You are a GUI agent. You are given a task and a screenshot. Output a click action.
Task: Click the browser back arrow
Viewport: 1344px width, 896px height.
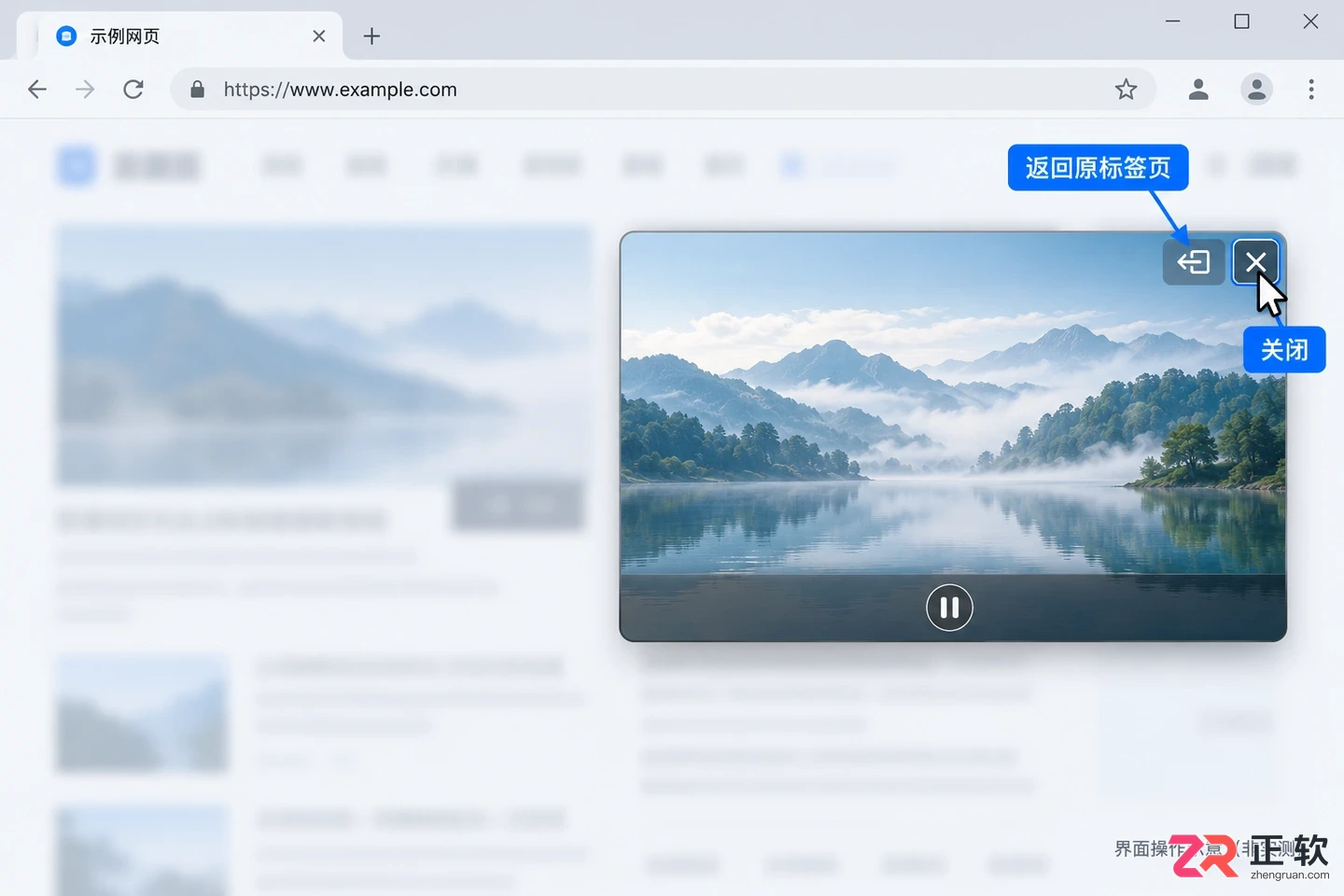(37, 90)
